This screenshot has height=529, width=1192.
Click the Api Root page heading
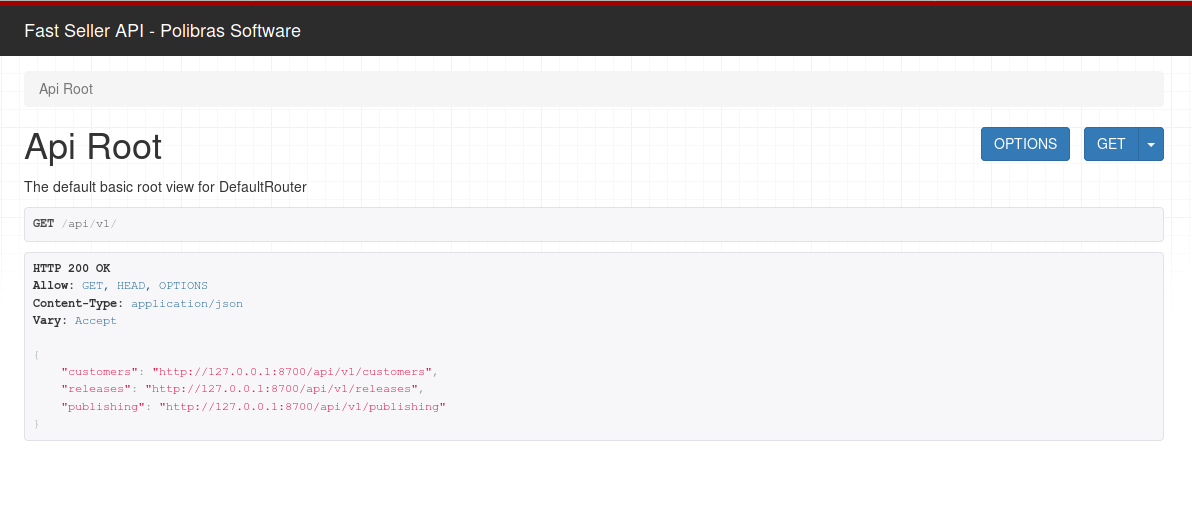coord(93,146)
